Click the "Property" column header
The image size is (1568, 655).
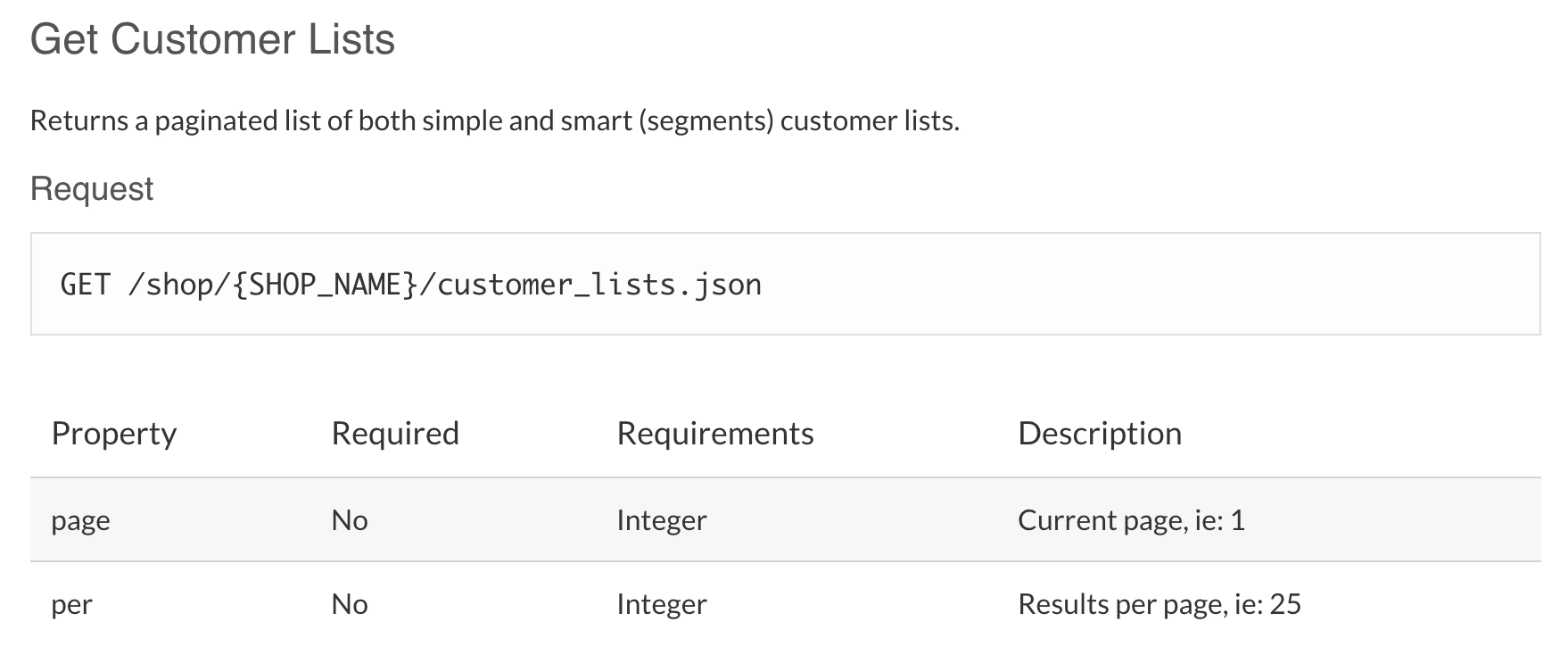[x=114, y=434]
